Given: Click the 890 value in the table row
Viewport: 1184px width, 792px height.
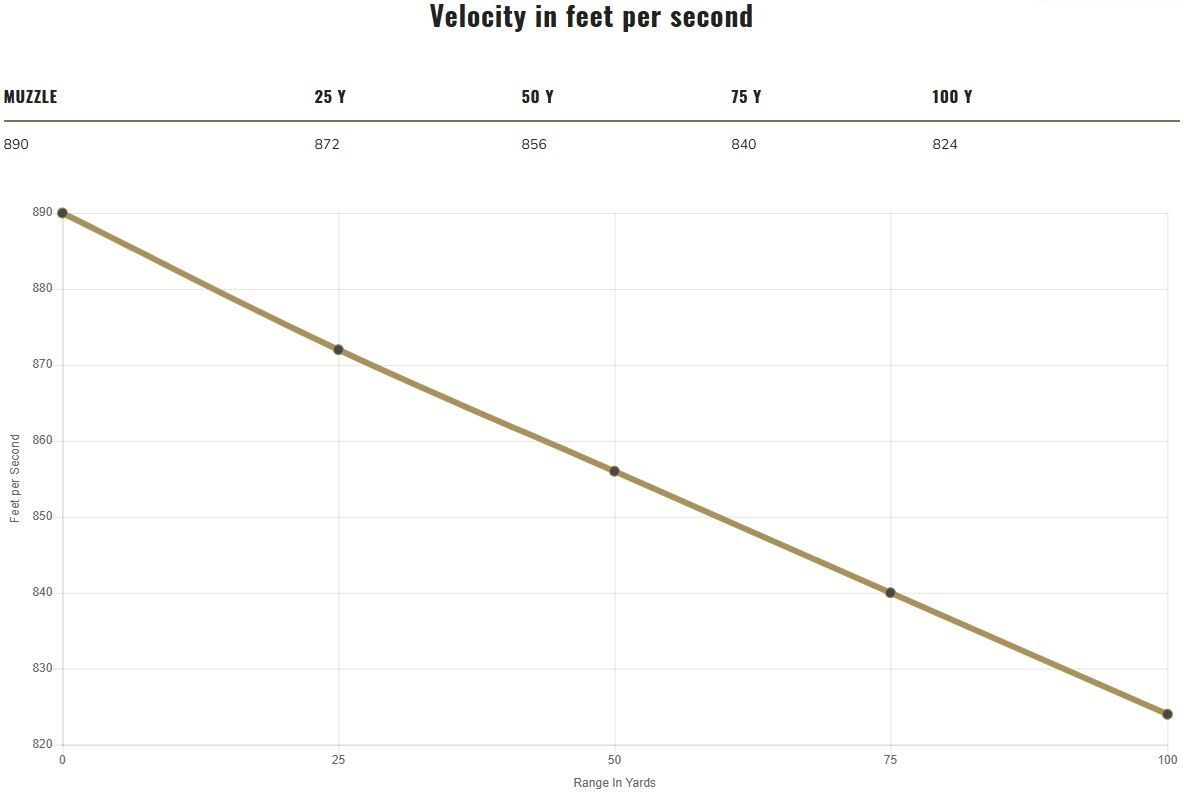Looking at the screenshot, I should (17, 144).
